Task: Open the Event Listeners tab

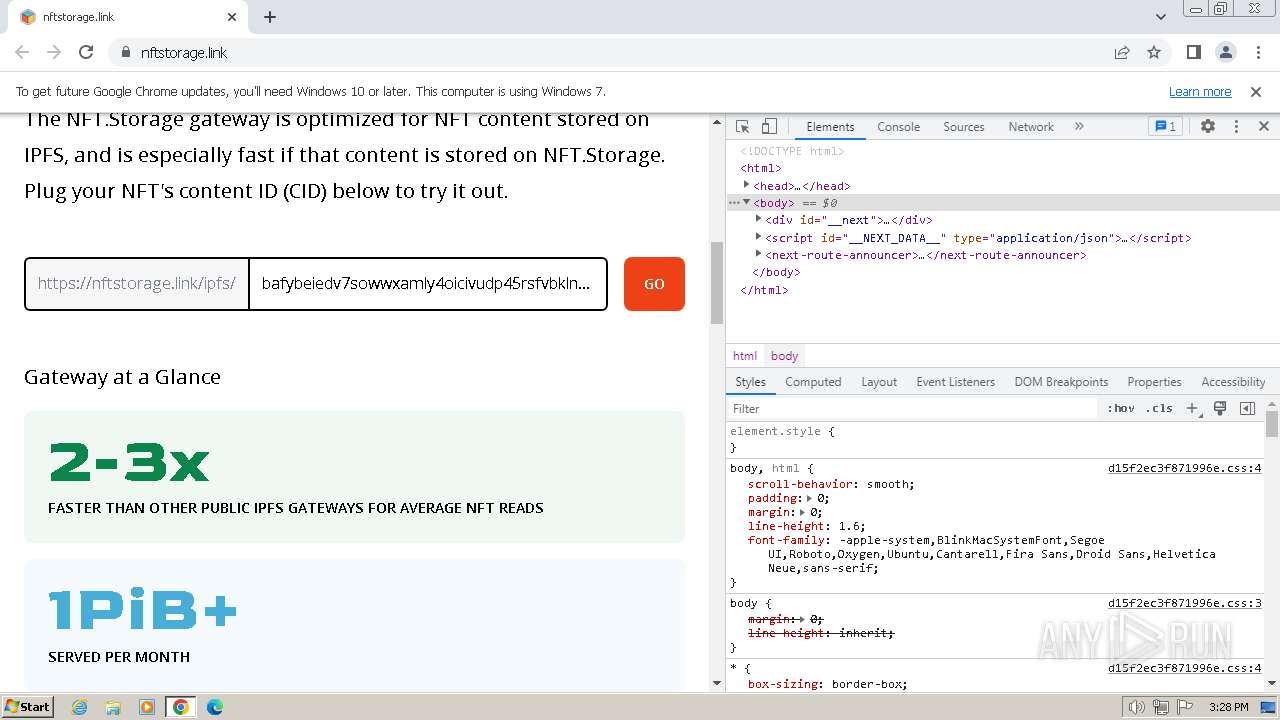Action: pyautogui.click(x=955, y=382)
